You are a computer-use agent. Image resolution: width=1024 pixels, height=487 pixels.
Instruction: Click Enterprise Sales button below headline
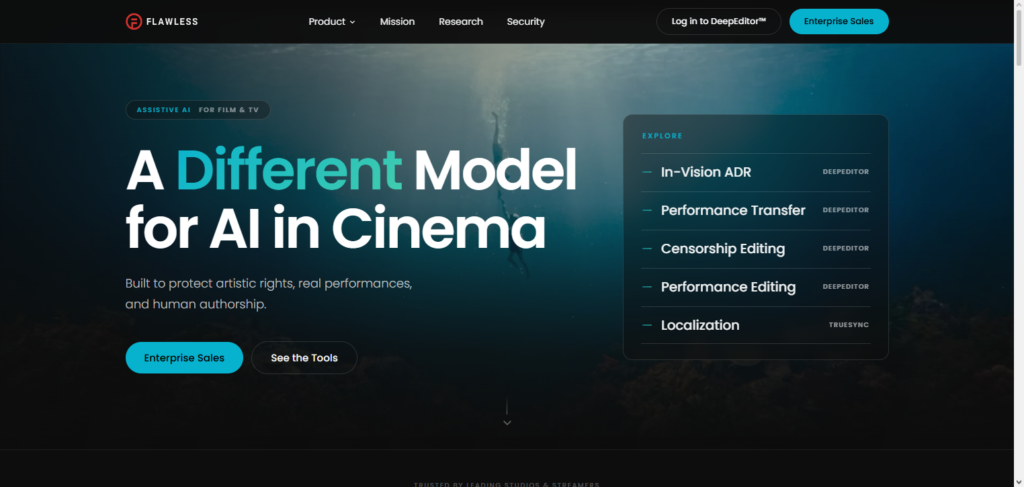pyautogui.click(x=184, y=358)
